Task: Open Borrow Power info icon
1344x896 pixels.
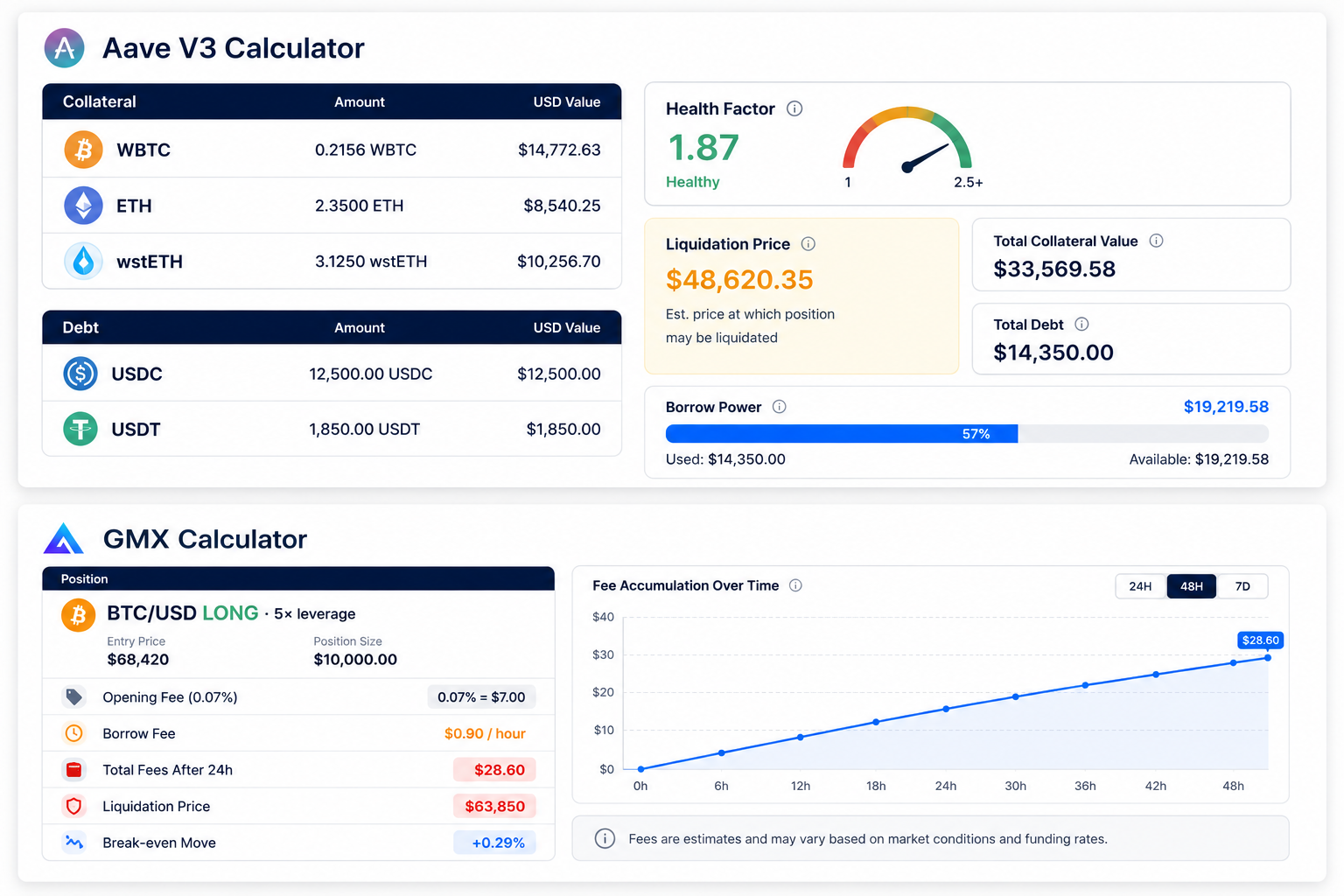Action: pyautogui.click(x=780, y=407)
